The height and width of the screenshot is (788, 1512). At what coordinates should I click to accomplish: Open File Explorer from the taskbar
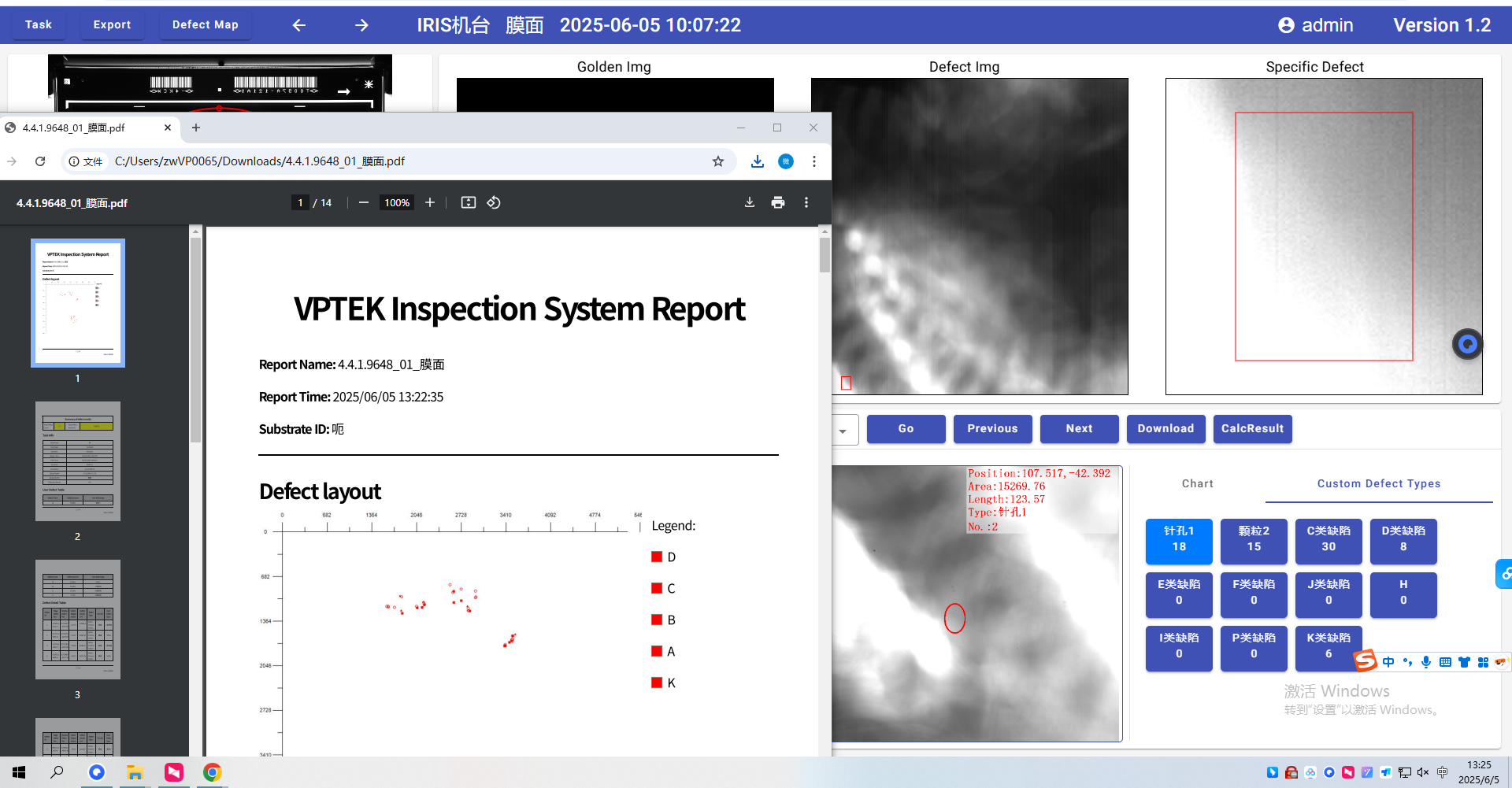pos(135,772)
